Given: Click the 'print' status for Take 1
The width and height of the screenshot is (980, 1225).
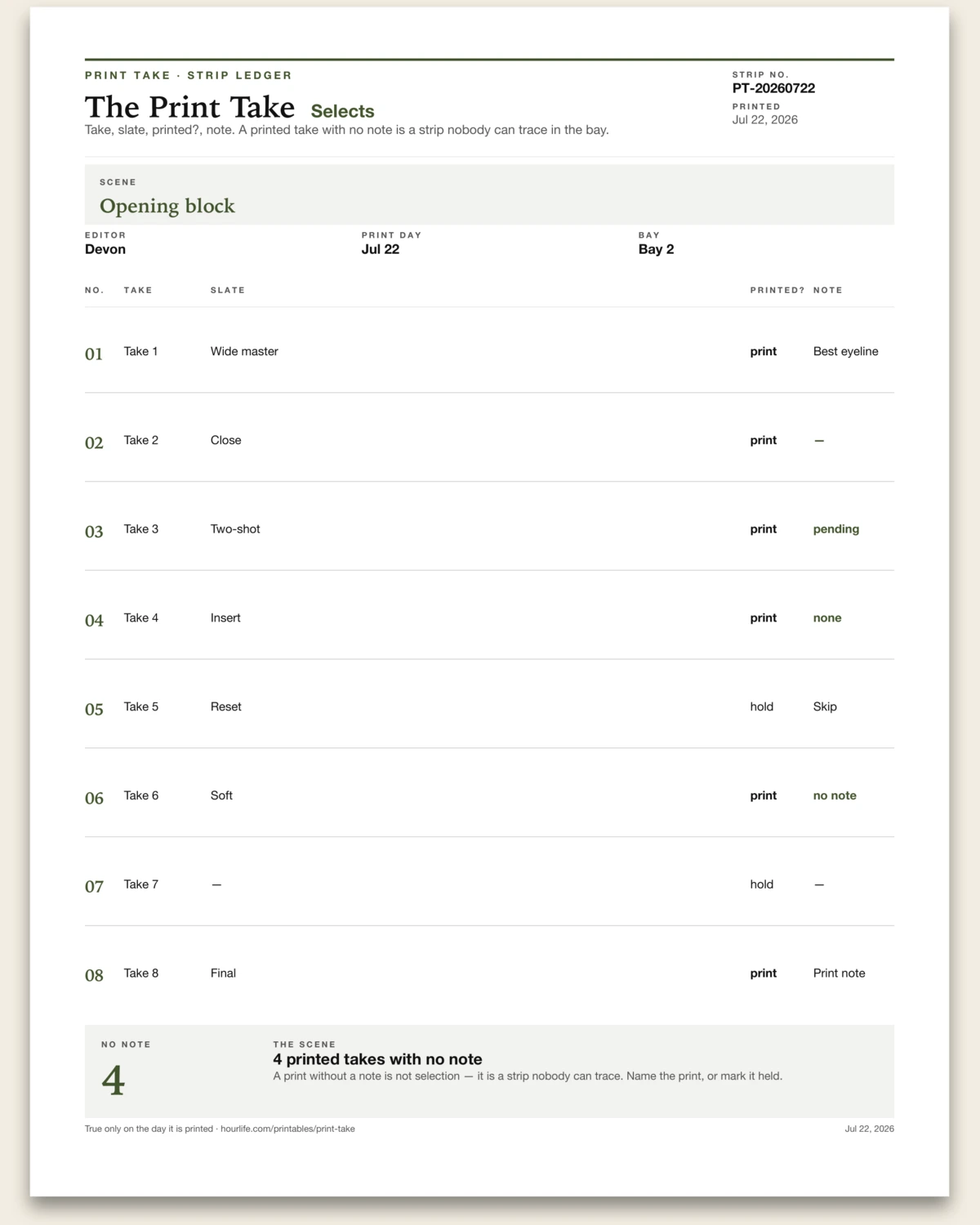Looking at the screenshot, I should point(764,351).
